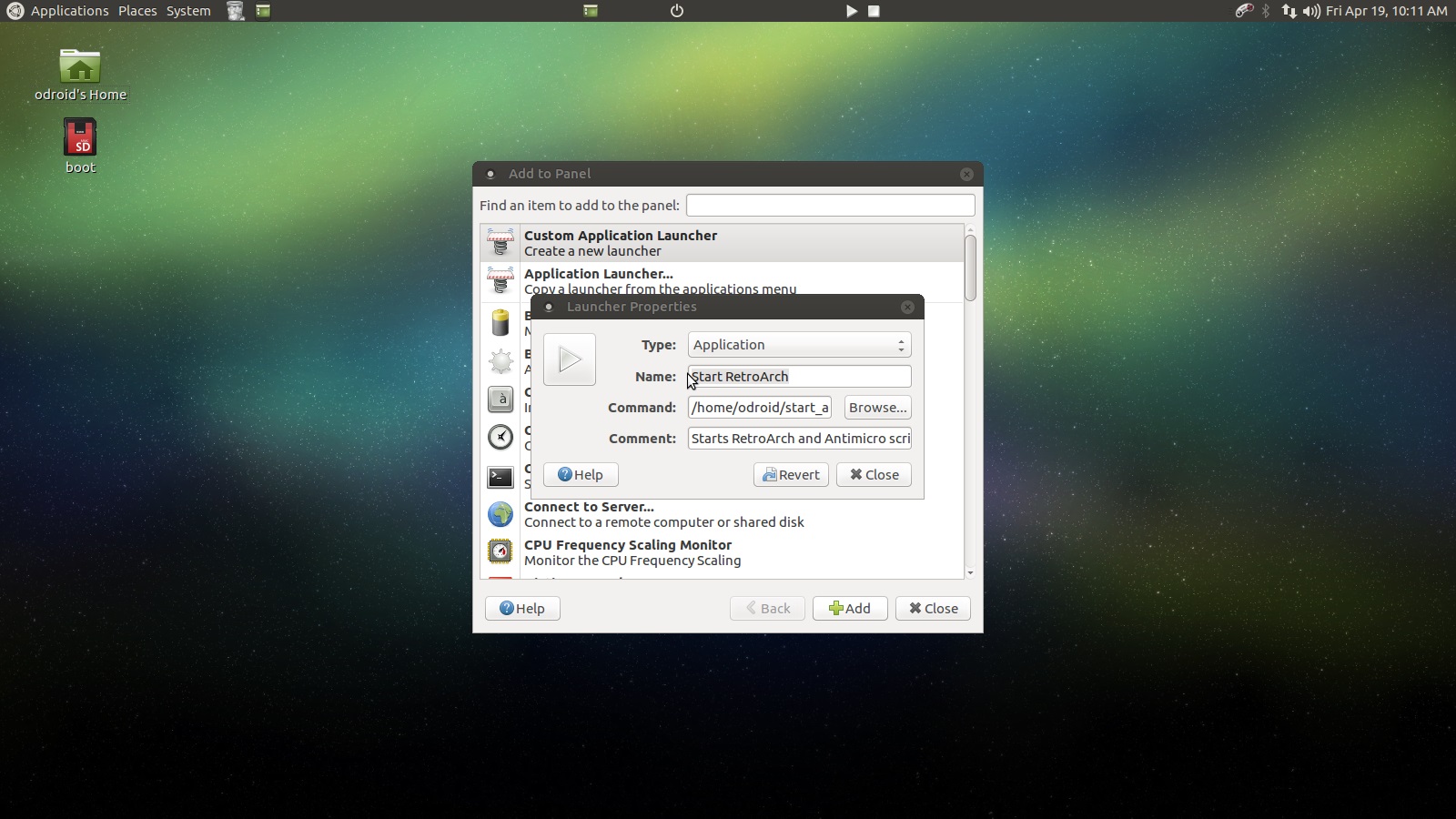This screenshot has width=1456, height=819.
Task: Click the CPU Frequency Scaling Monitor gauge icon
Action: tap(501, 551)
